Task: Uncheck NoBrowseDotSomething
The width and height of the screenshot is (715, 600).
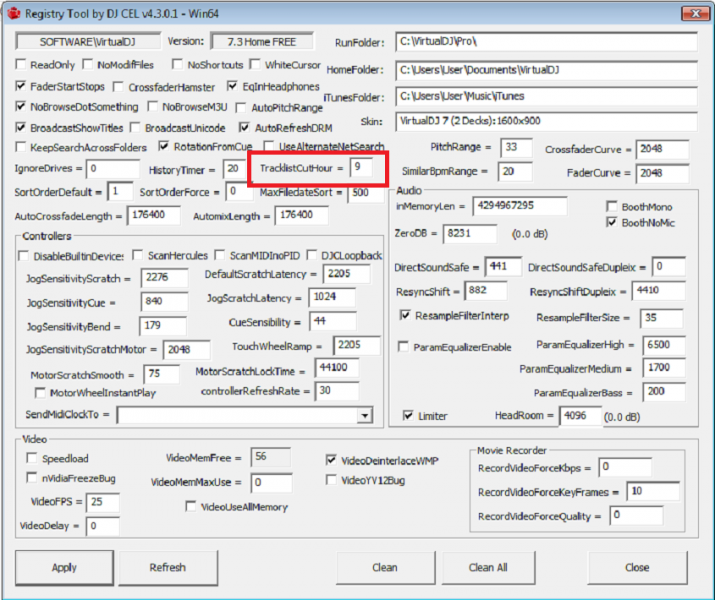Action: pyautogui.click(x=21, y=106)
